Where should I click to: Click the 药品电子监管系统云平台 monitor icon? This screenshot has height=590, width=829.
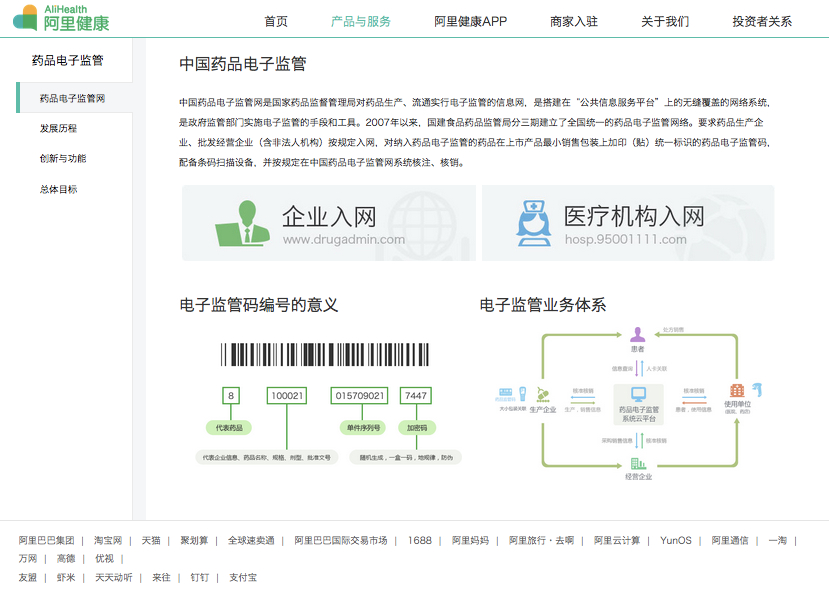pyautogui.click(x=639, y=394)
